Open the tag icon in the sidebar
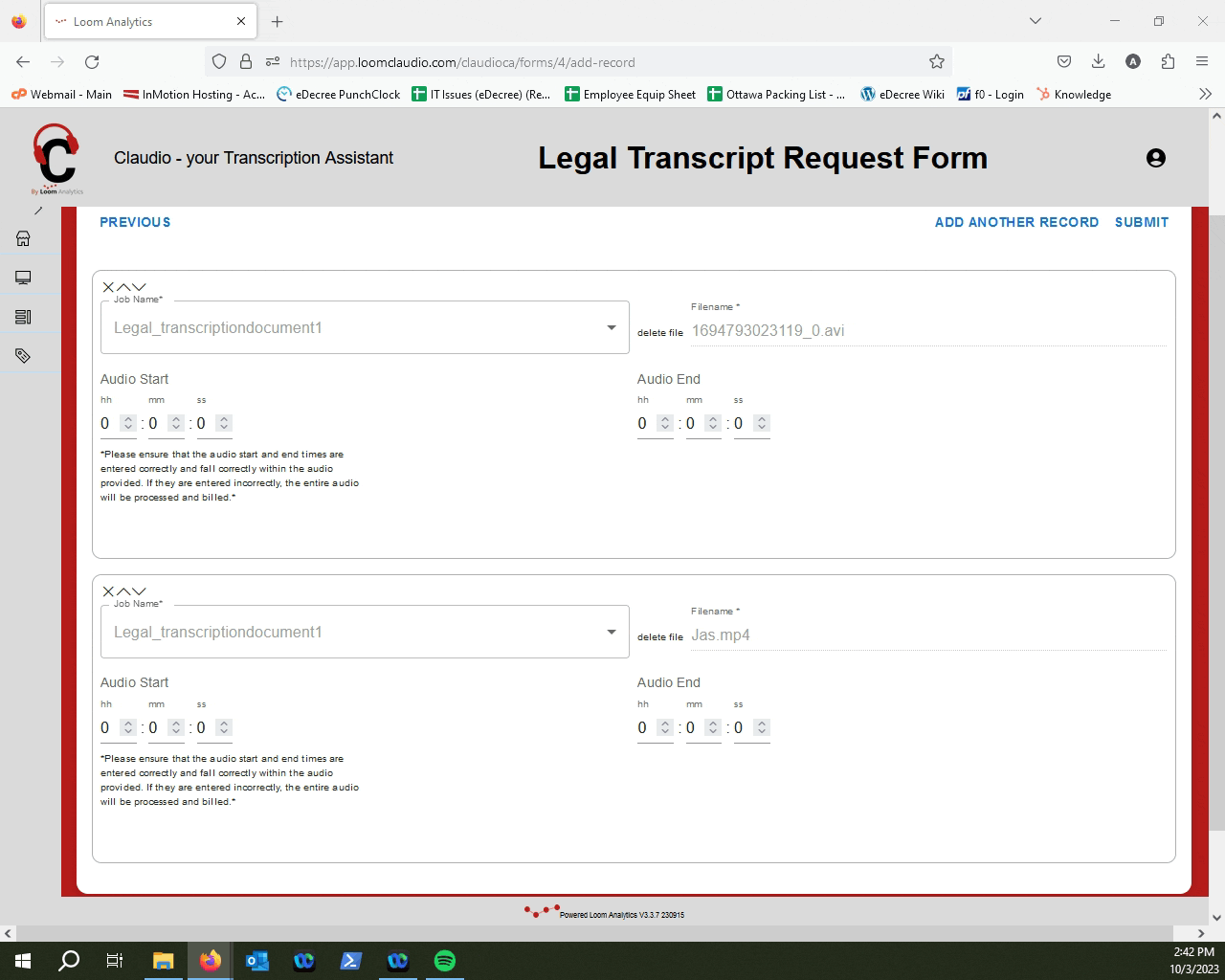Viewport: 1225px width, 980px height. point(23,354)
